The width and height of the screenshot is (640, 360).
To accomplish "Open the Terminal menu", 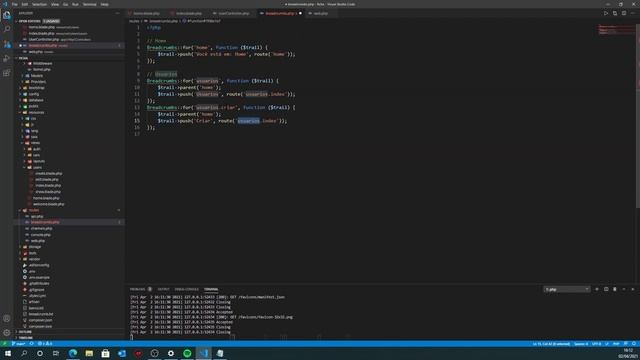I will (x=89, y=4).
